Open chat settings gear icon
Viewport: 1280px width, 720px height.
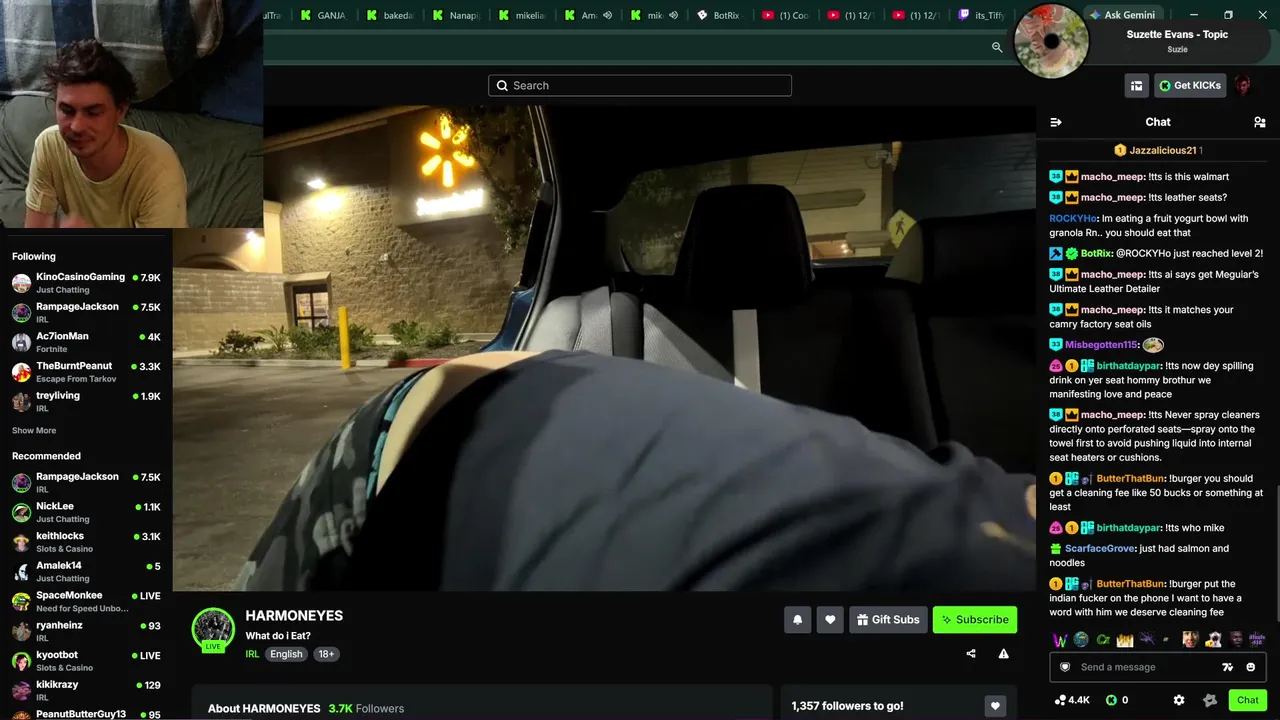pos(1179,700)
